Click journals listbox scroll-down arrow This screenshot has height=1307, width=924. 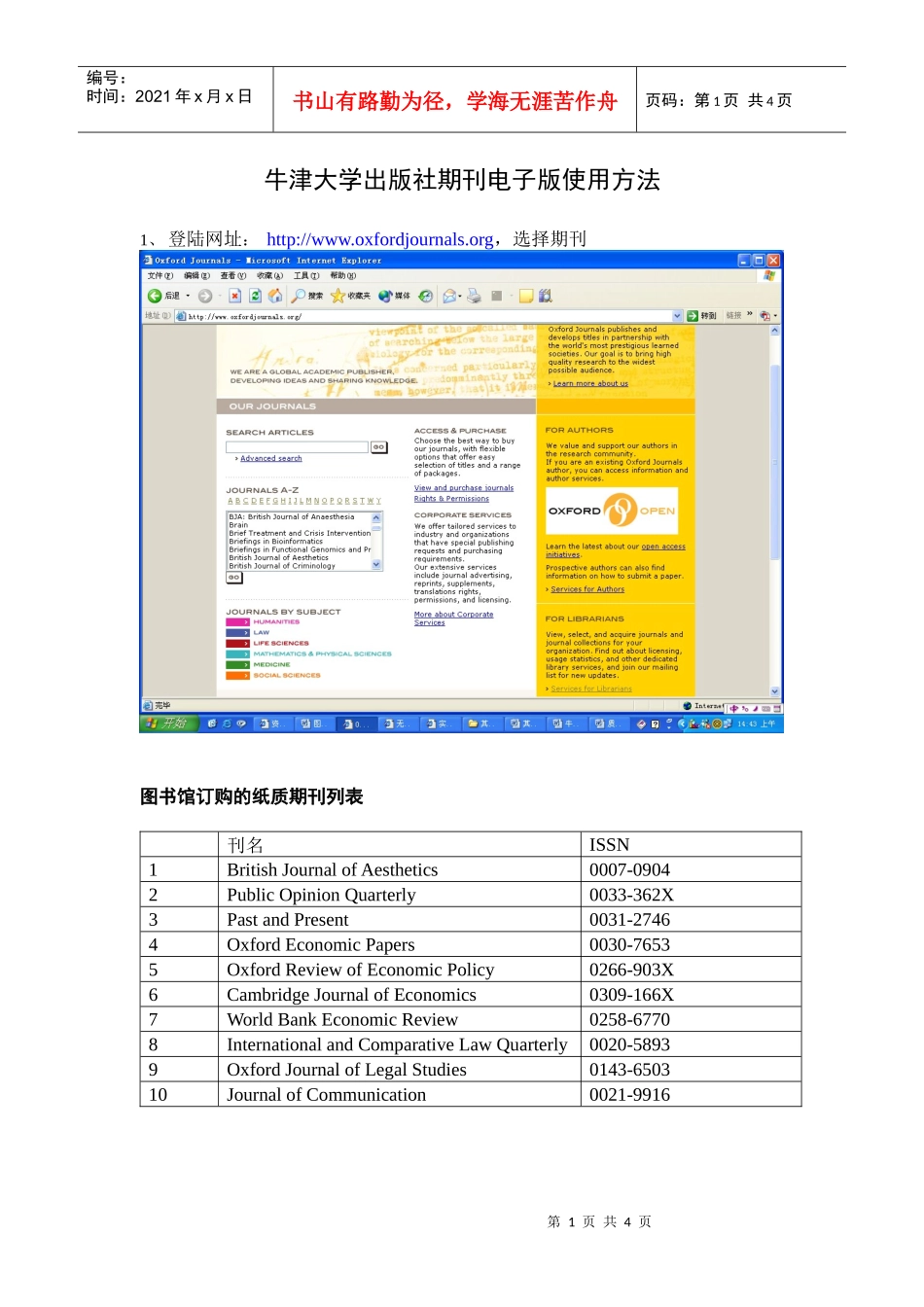(x=376, y=565)
